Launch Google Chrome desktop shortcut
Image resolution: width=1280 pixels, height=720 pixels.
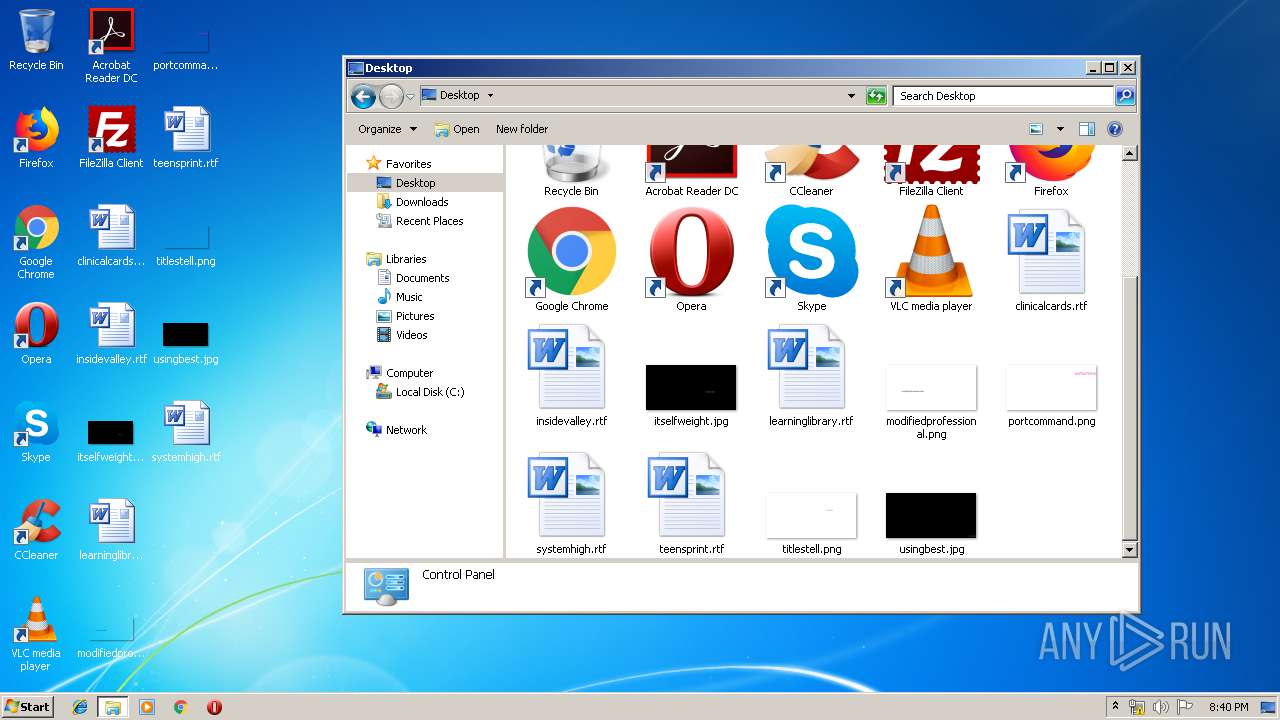coord(36,242)
